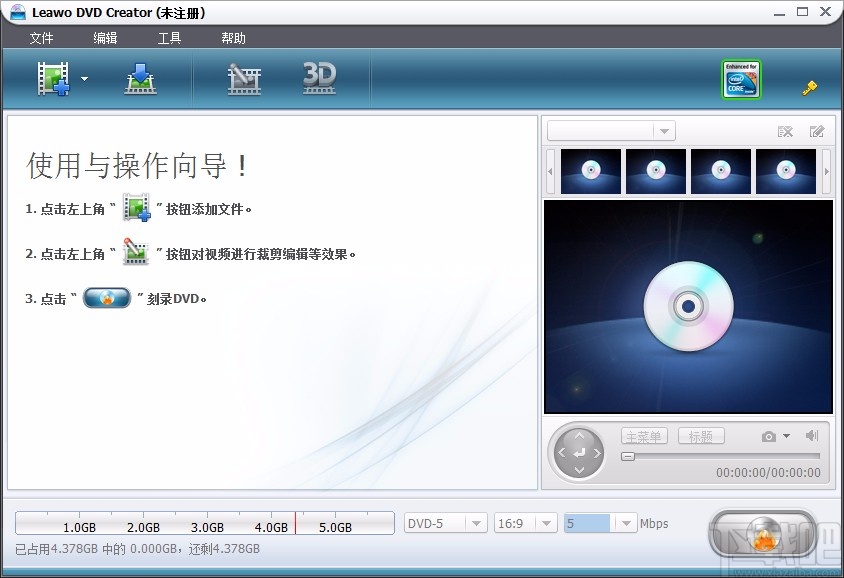Click the bitrate value field showing 5
The height and width of the screenshot is (578, 844).
point(587,523)
